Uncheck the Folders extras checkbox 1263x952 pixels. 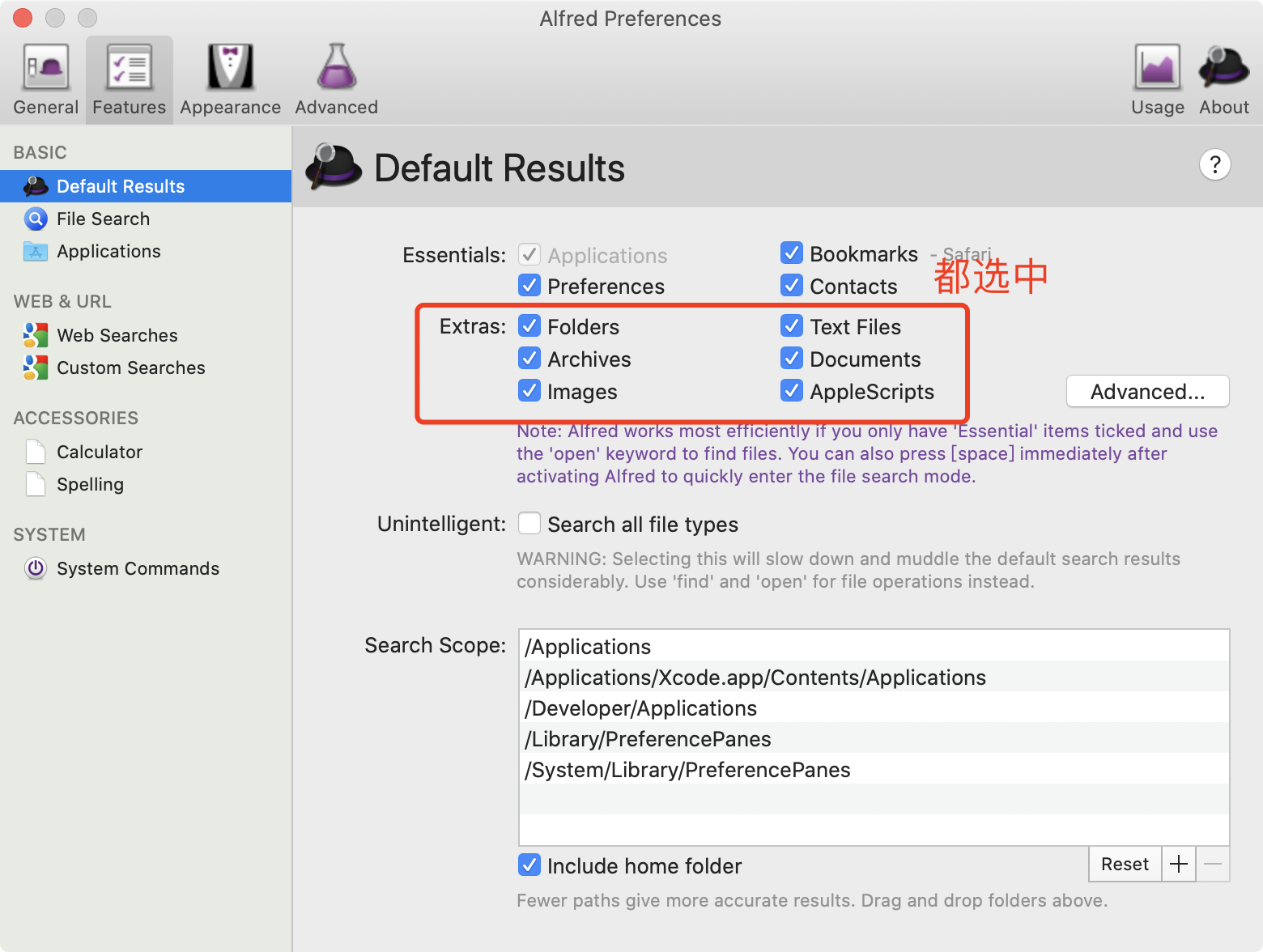[x=529, y=325]
